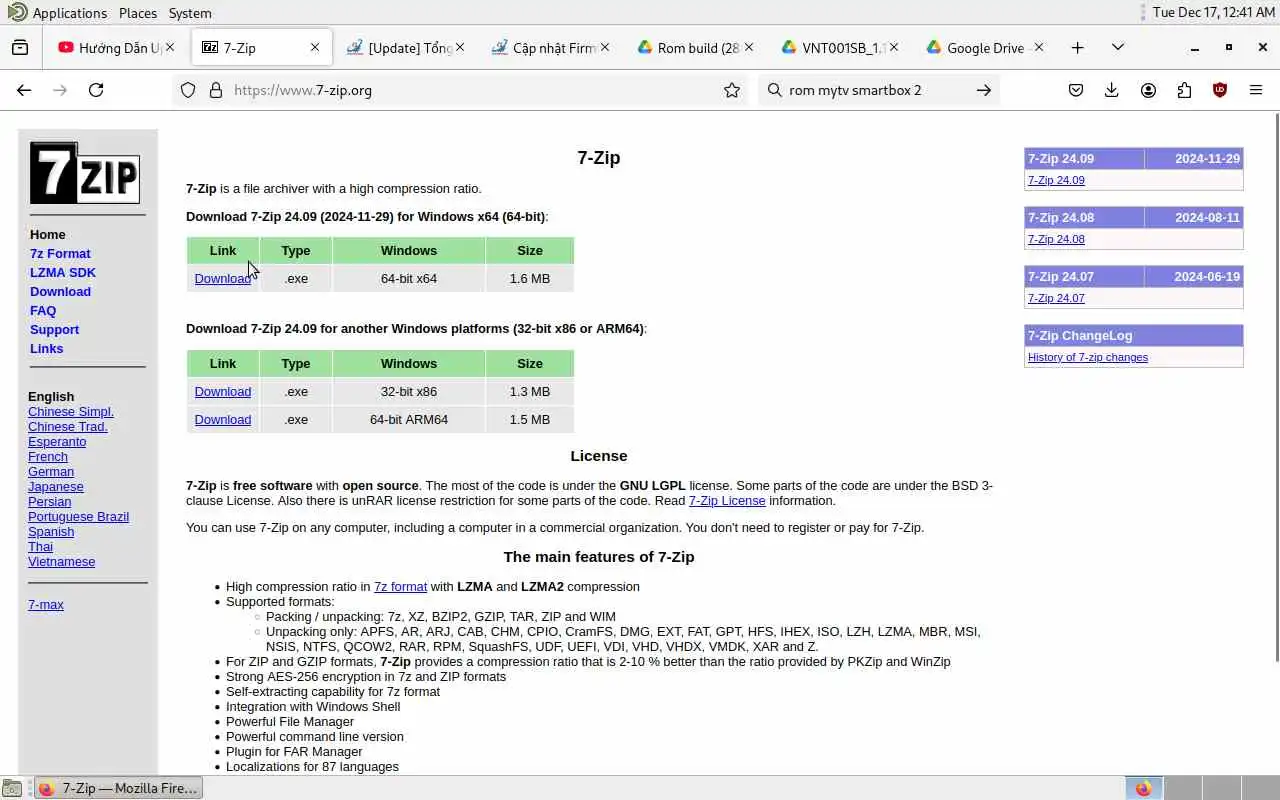Open the FAQ sidebar link
This screenshot has height=800, width=1280.
pyautogui.click(x=43, y=311)
